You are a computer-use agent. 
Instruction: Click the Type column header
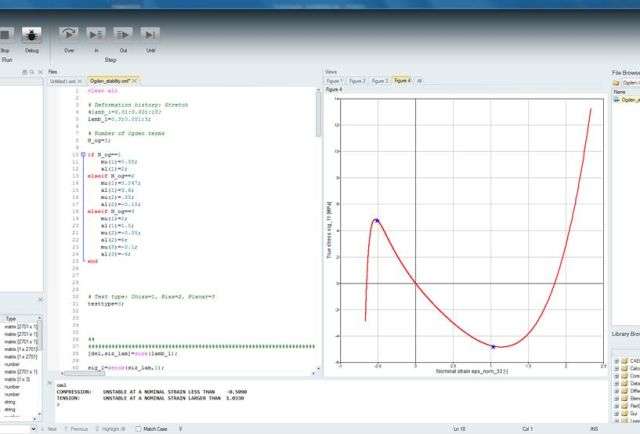11,318
